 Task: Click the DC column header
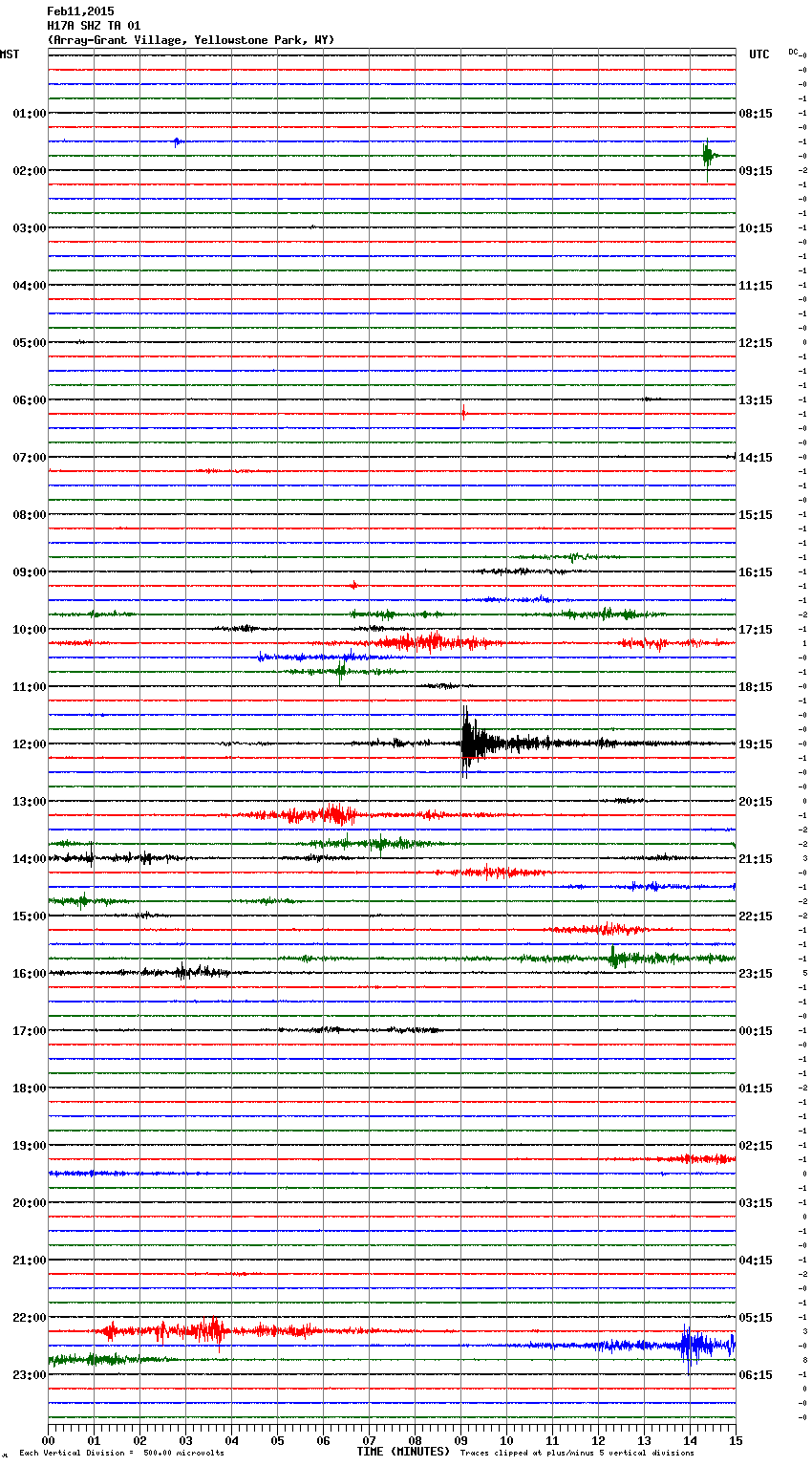coord(794,52)
